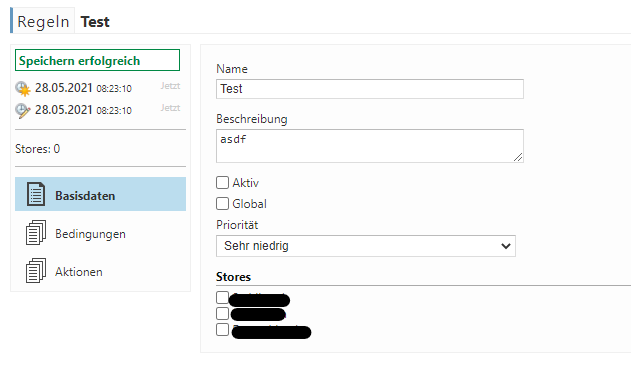The image size is (631, 388).
Task: Select the Test tab title
Action: coord(95,22)
